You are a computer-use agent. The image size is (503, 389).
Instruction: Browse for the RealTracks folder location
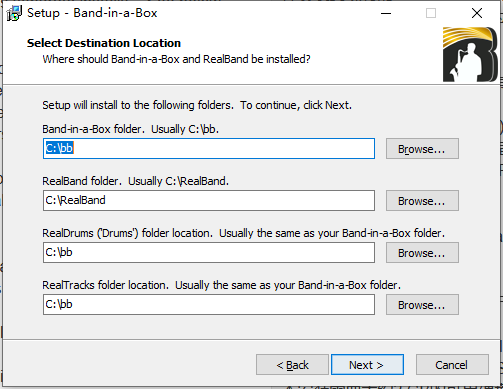(x=422, y=305)
